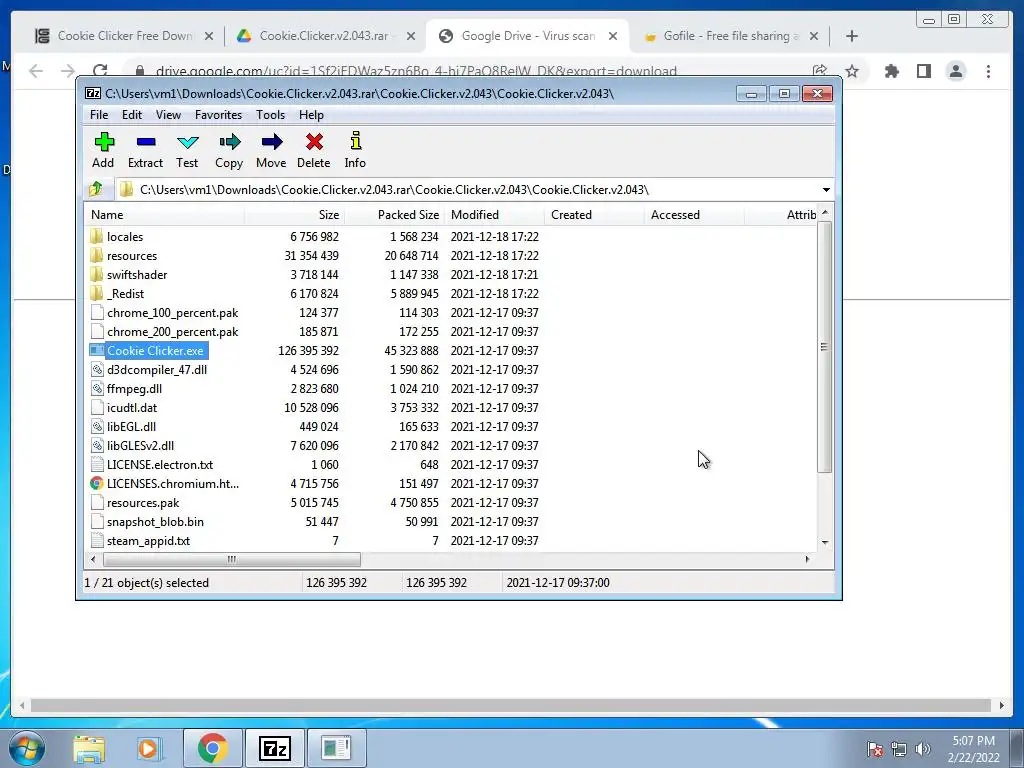Click the file list horizontal scrollbar thumb
The width and height of the screenshot is (1024, 768).
coord(232,559)
